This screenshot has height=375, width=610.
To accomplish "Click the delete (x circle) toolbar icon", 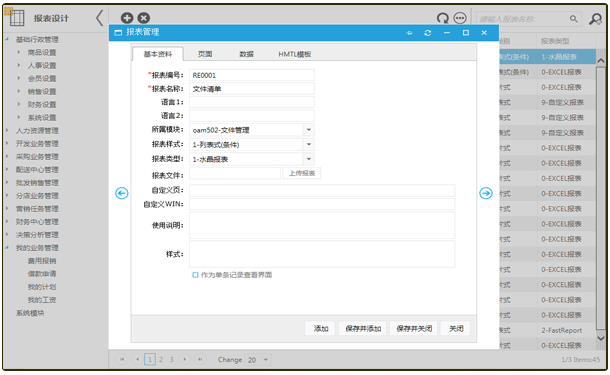I will pos(144,18).
